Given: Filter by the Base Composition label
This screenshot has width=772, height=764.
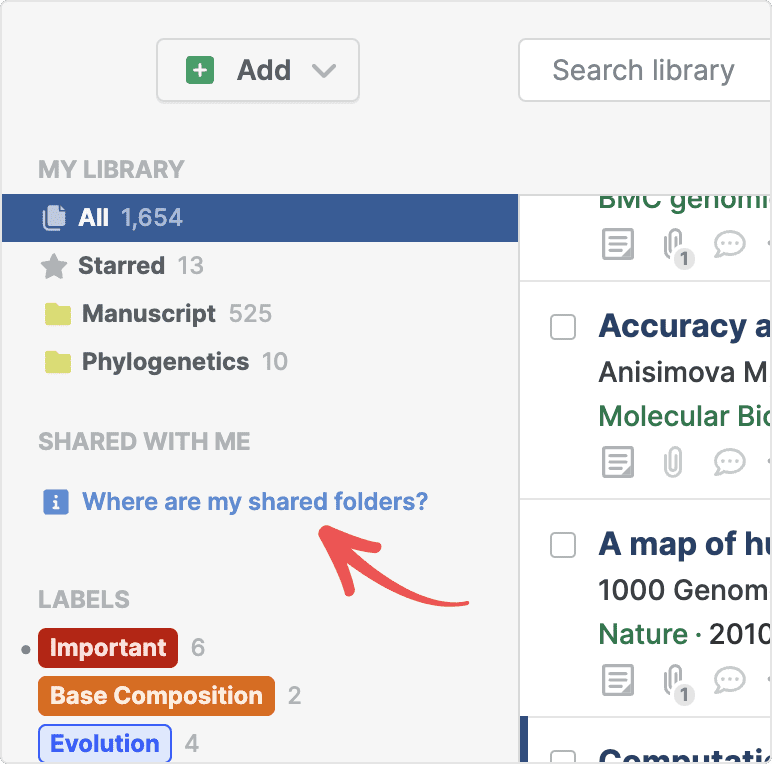Looking at the screenshot, I should click(x=156, y=696).
